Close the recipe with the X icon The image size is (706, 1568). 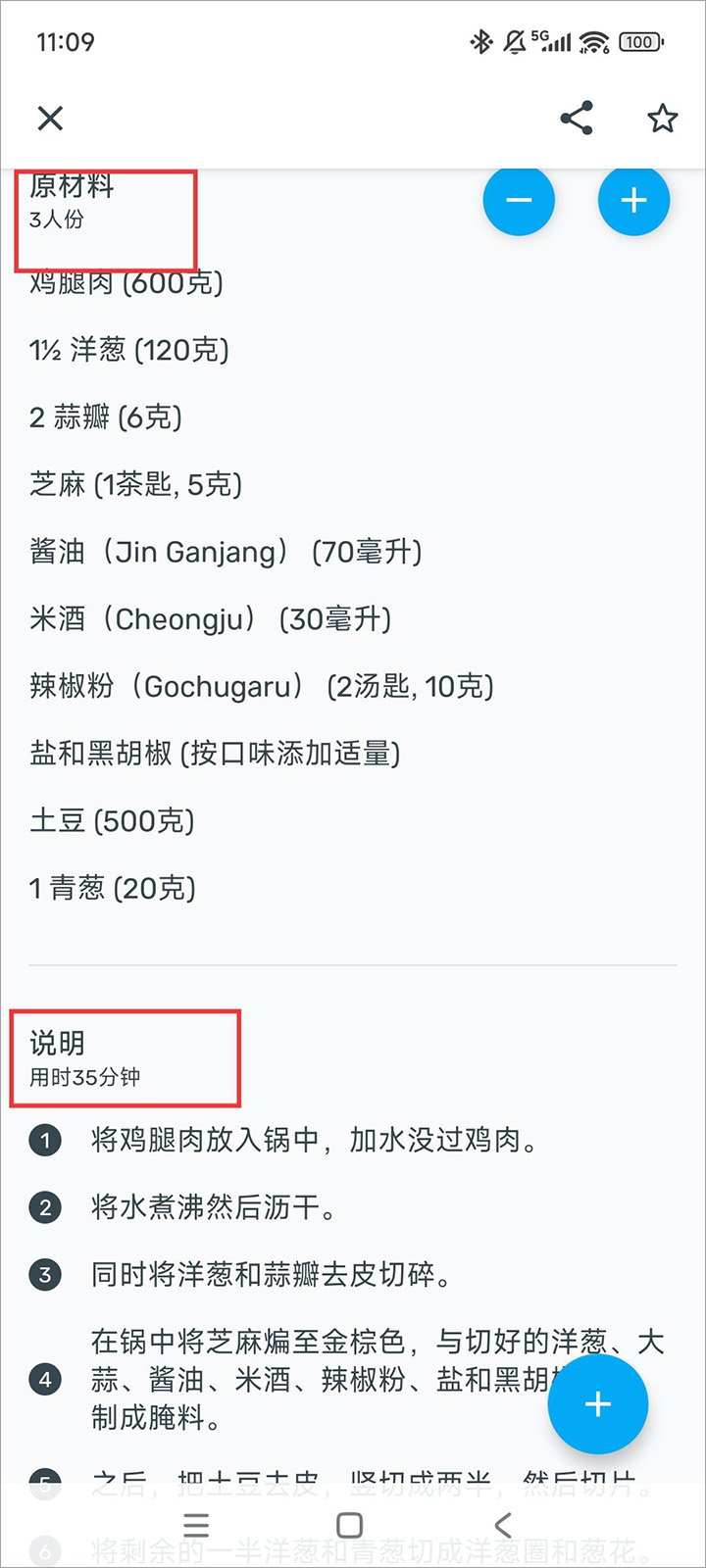(50, 119)
